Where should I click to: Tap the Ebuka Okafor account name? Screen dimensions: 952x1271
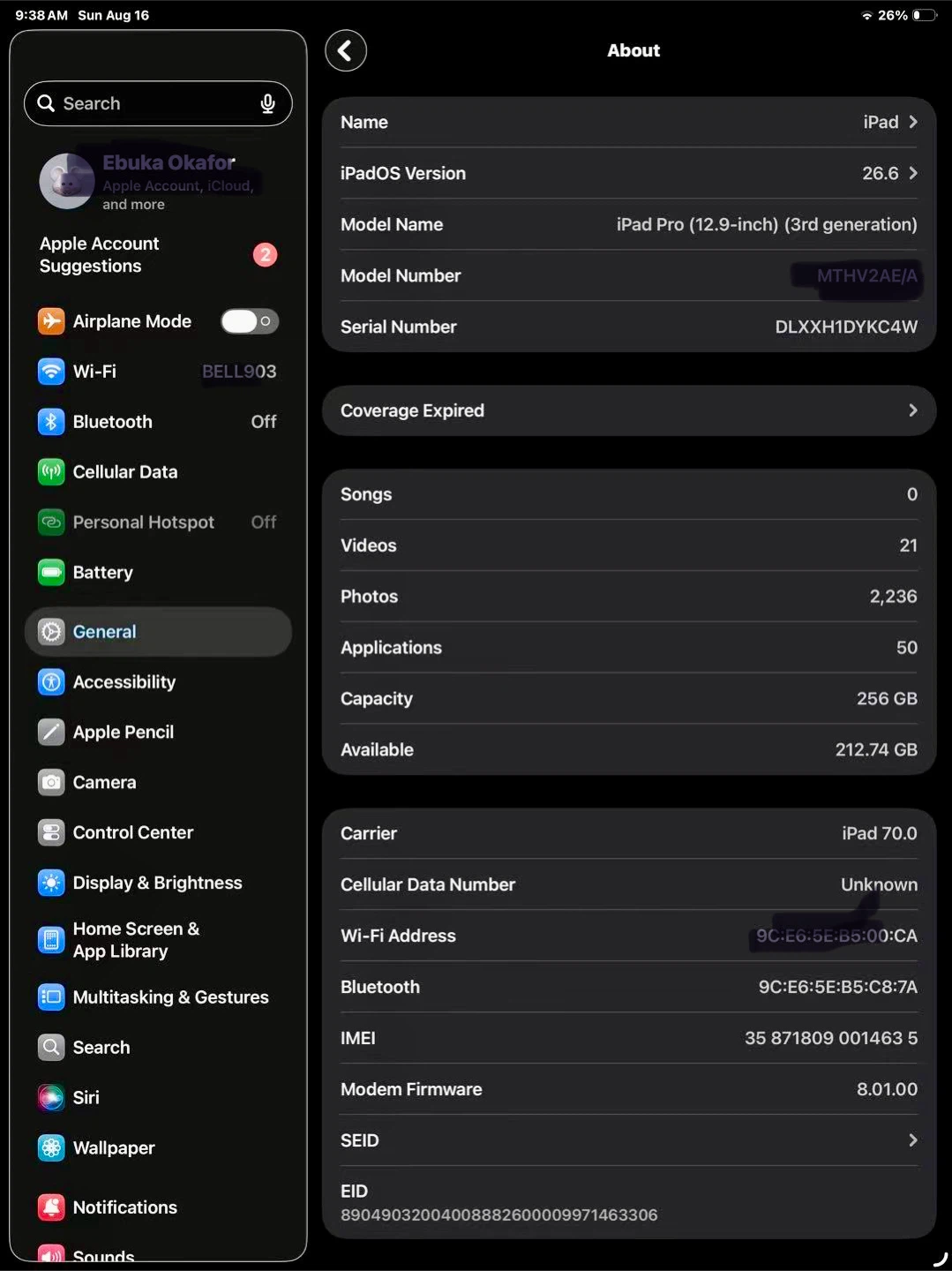click(169, 162)
